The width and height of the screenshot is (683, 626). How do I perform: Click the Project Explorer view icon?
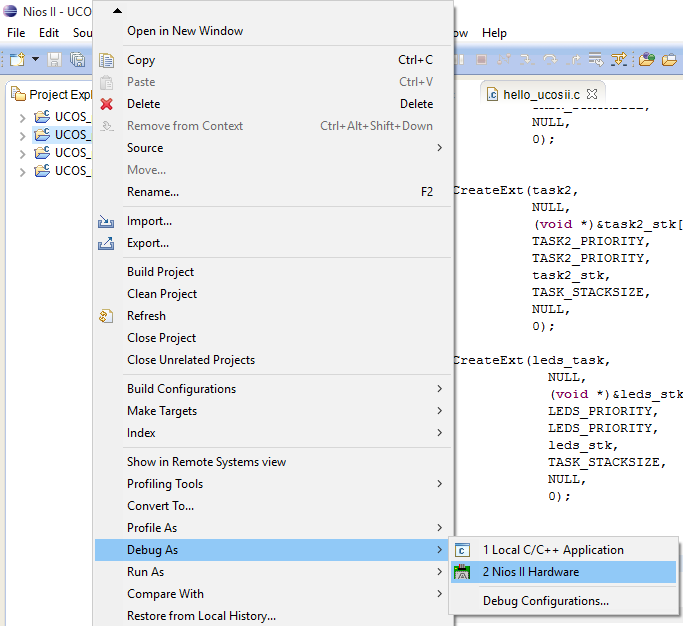point(18,94)
